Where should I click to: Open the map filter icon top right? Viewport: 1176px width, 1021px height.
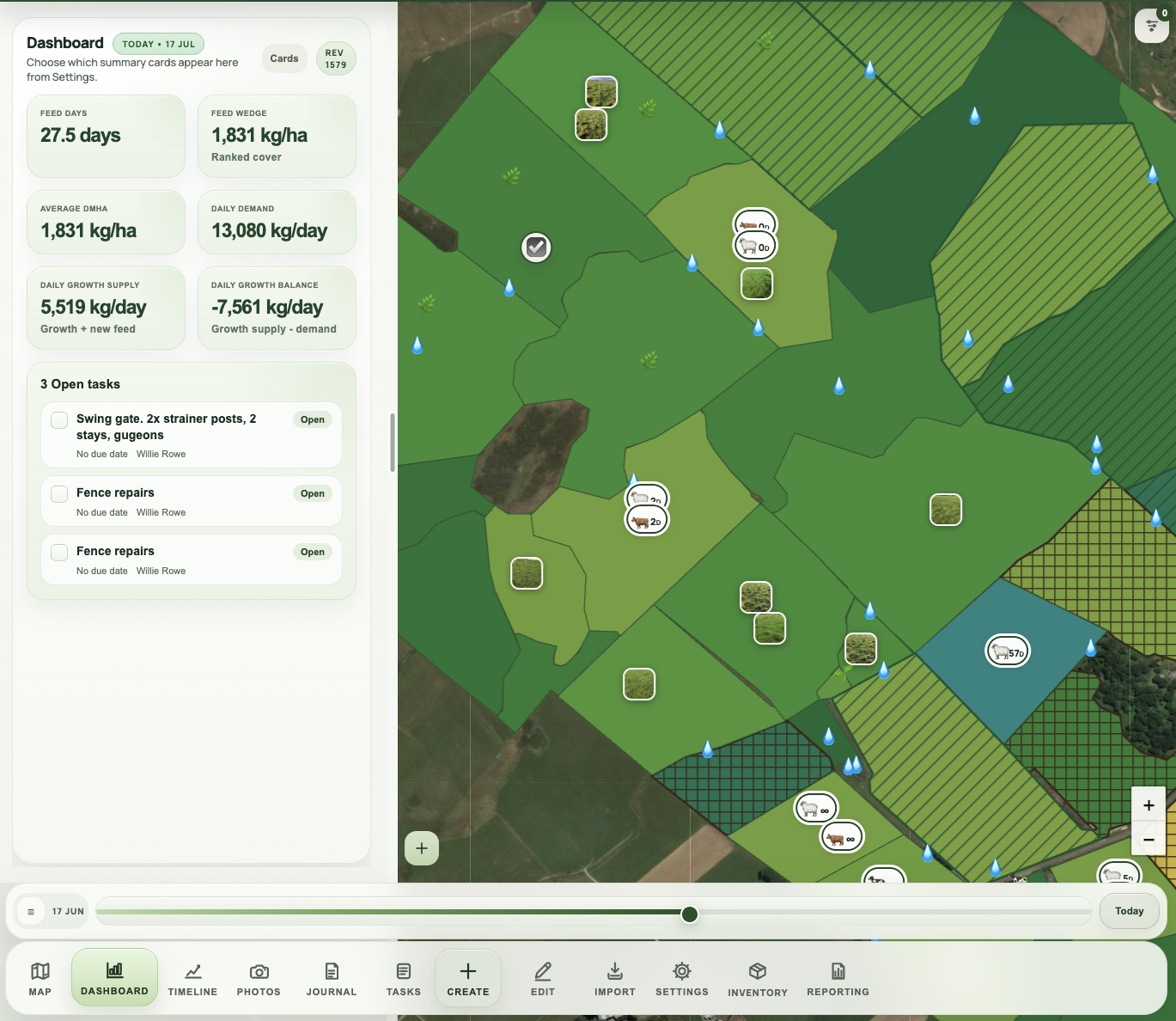(x=1152, y=25)
